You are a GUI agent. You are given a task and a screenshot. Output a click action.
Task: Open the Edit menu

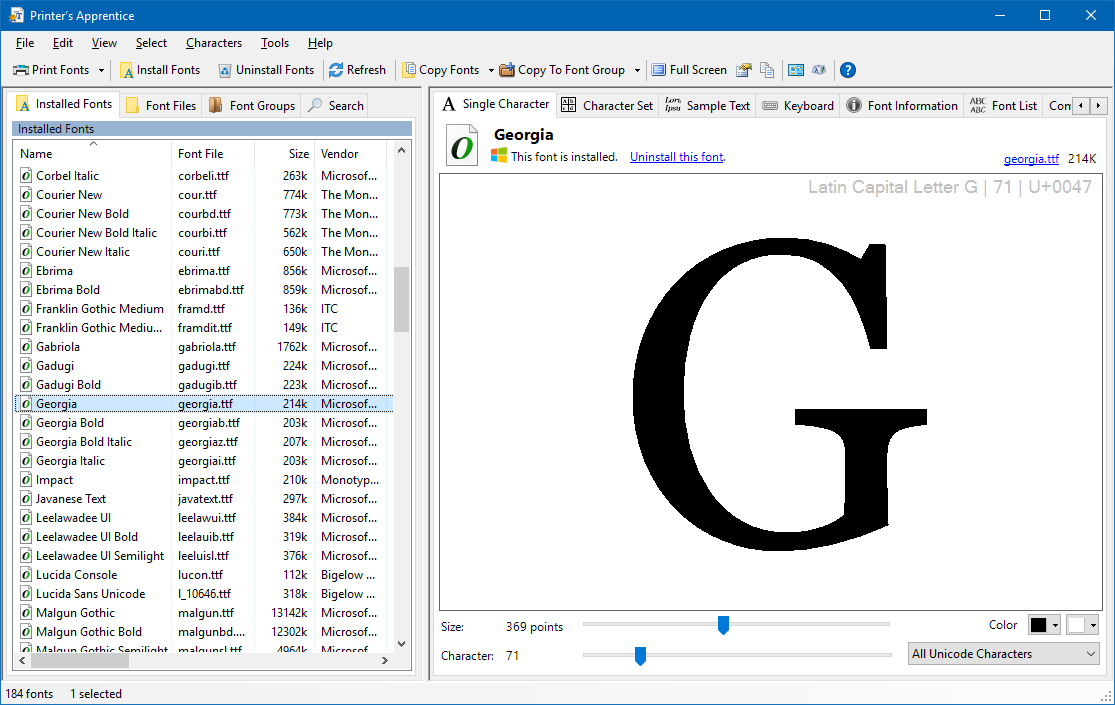[63, 43]
